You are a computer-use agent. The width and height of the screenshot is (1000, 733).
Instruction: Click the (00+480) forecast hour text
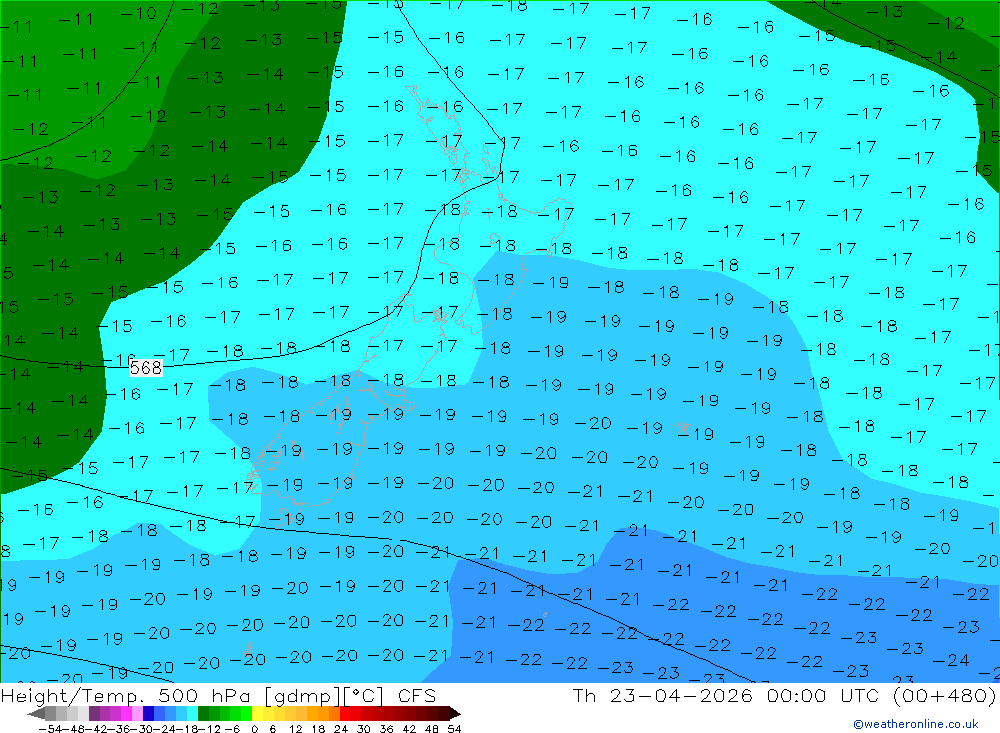[945, 695]
